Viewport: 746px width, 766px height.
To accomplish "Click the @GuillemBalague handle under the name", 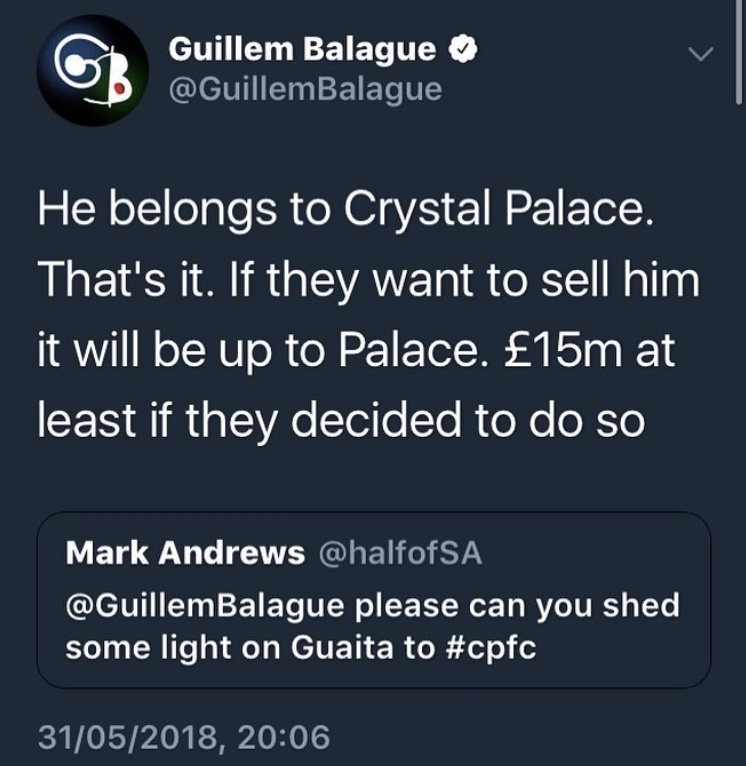I will 305,89.
